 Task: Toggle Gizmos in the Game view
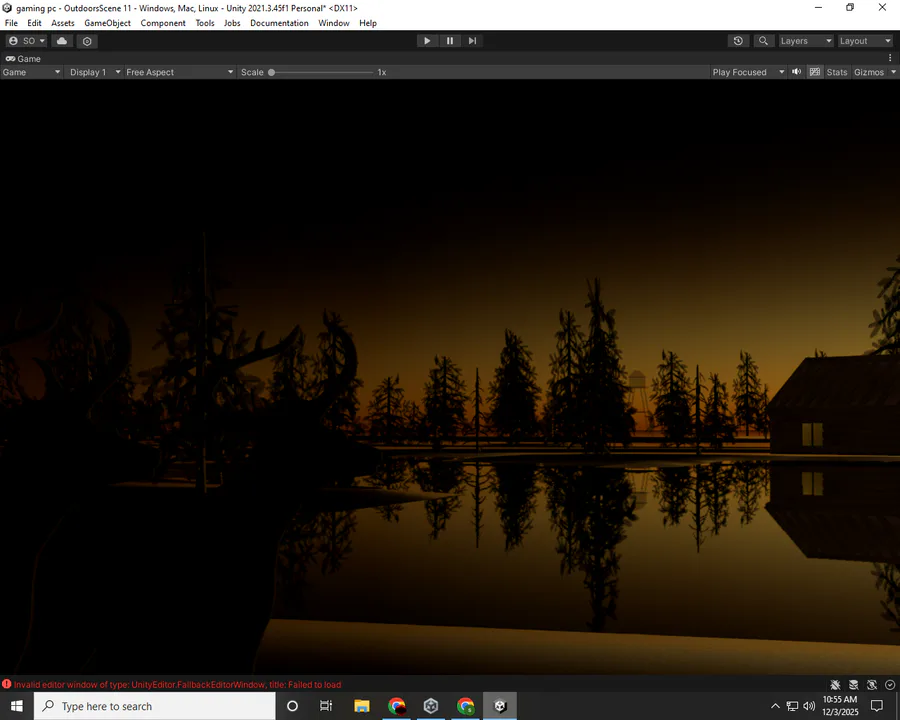(869, 72)
